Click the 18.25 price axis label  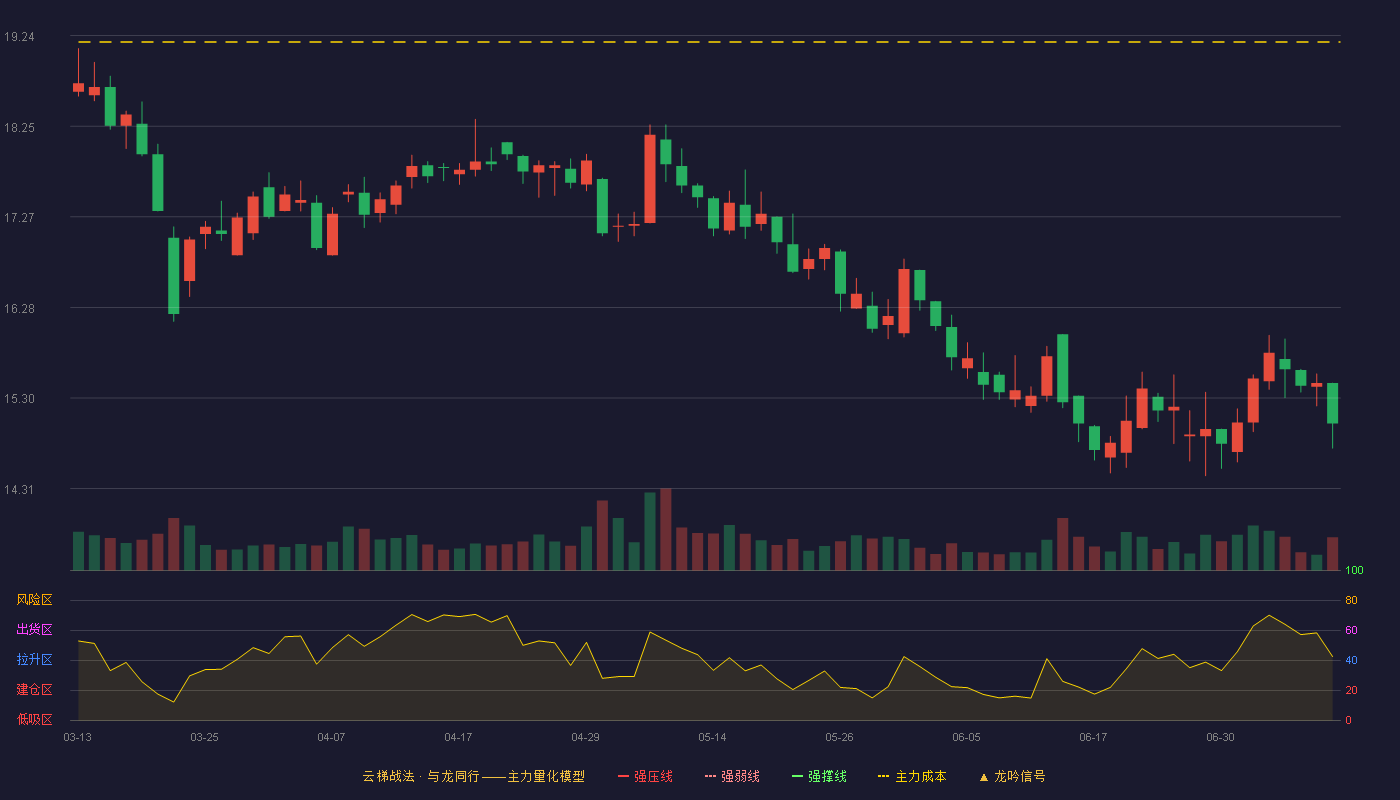pyautogui.click(x=19, y=128)
